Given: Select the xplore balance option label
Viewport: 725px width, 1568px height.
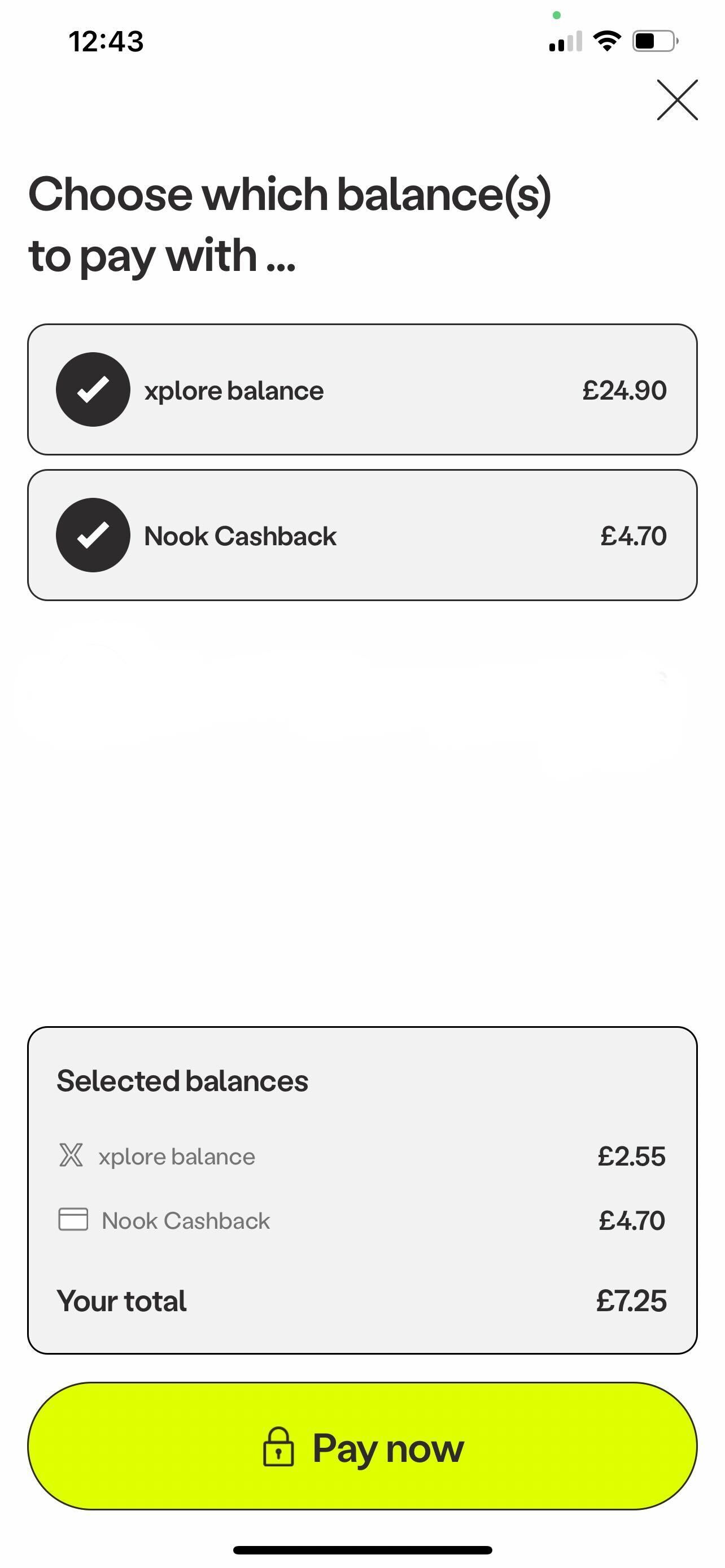Looking at the screenshot, I should click(234, 391).
